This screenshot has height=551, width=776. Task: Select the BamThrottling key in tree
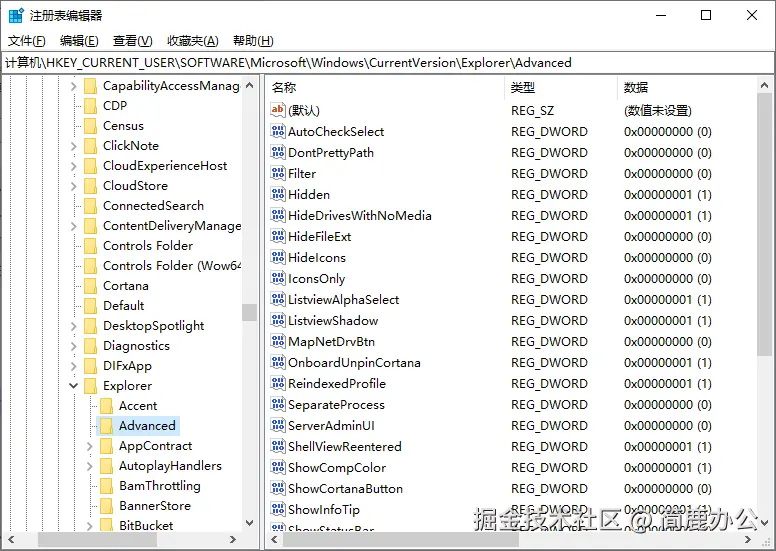pos(160,486)
